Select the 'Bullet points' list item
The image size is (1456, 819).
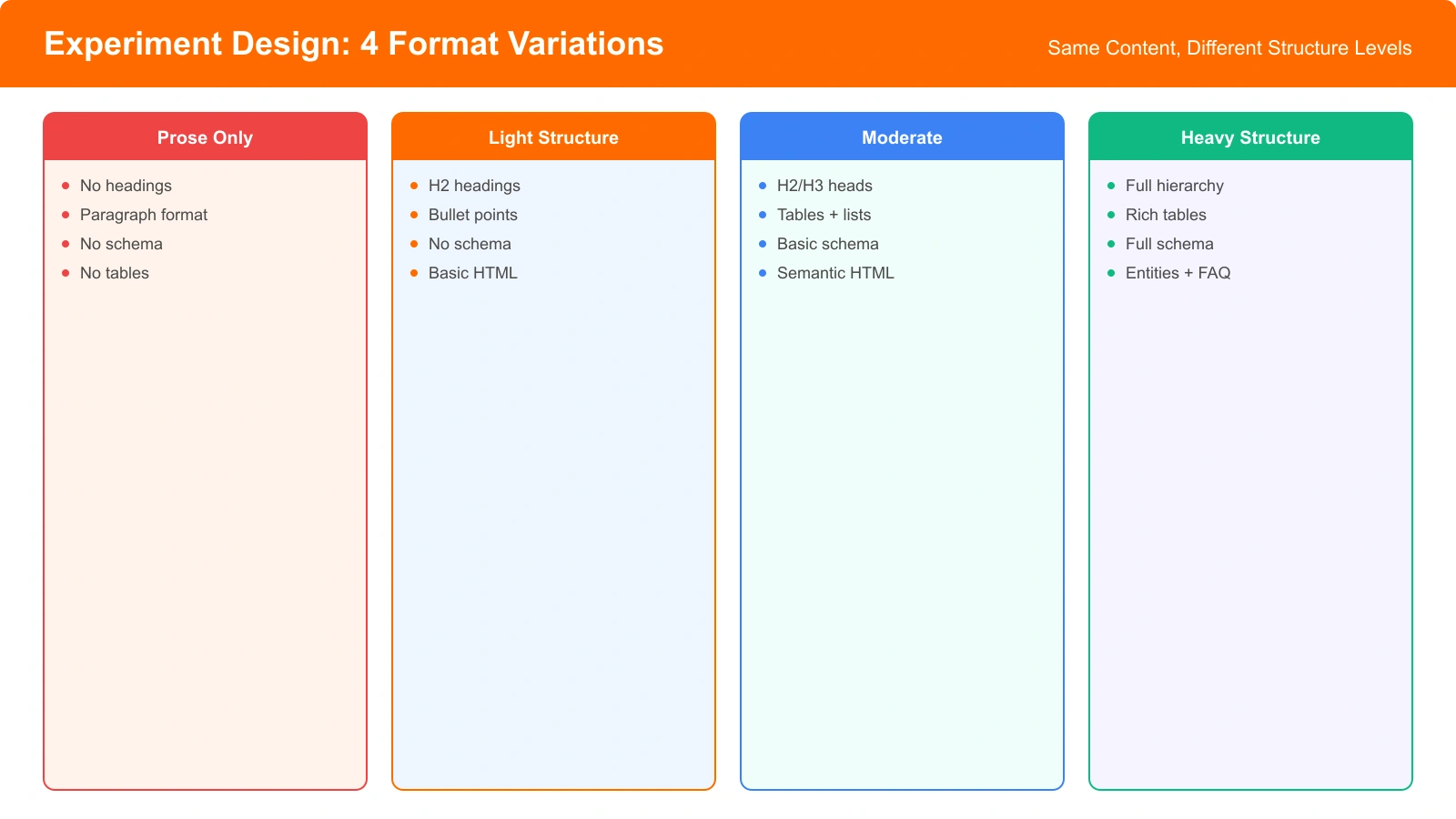click(473, 215)
